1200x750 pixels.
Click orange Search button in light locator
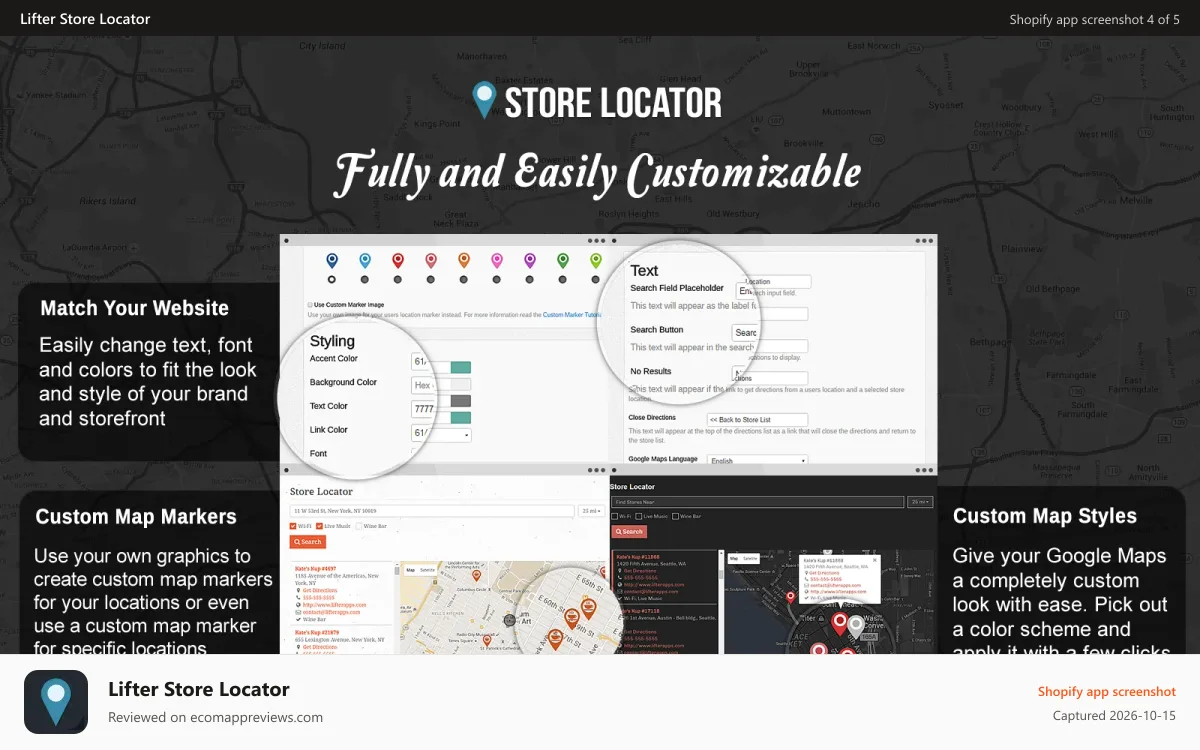click(x=307, y=542)
